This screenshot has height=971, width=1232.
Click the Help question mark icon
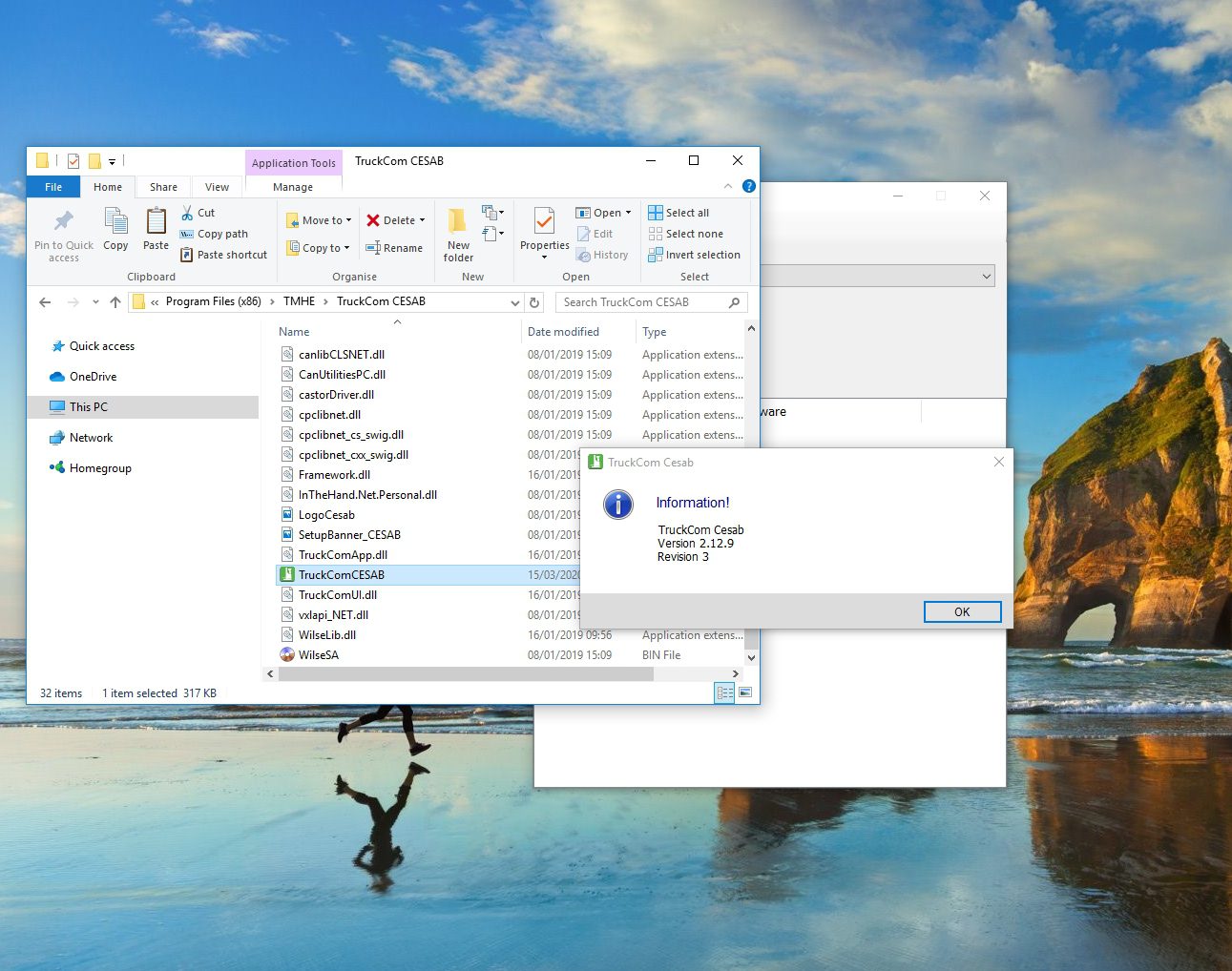pyautogui.click(x=749, y=186)
